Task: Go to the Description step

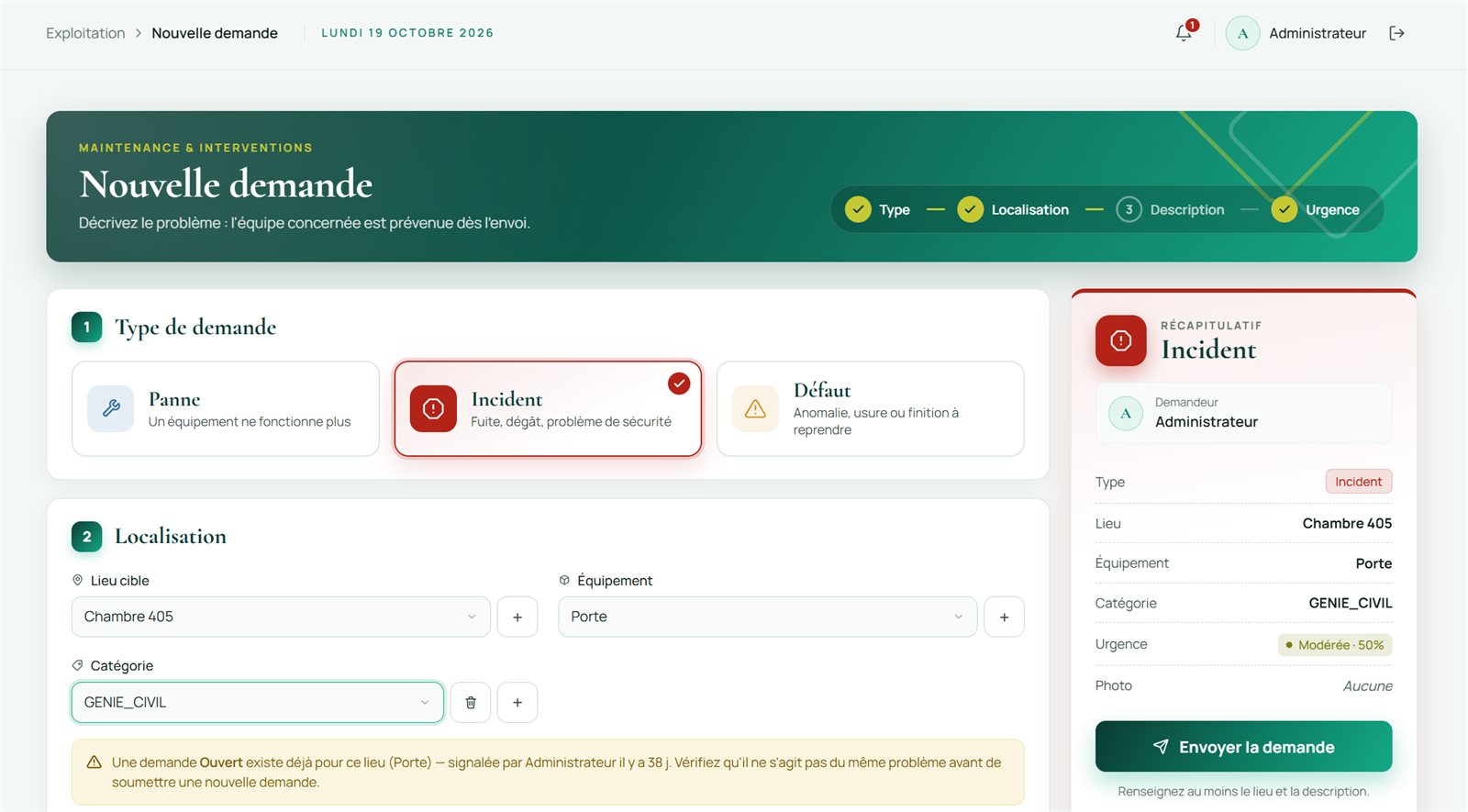Action: (x=1171, y=210)
